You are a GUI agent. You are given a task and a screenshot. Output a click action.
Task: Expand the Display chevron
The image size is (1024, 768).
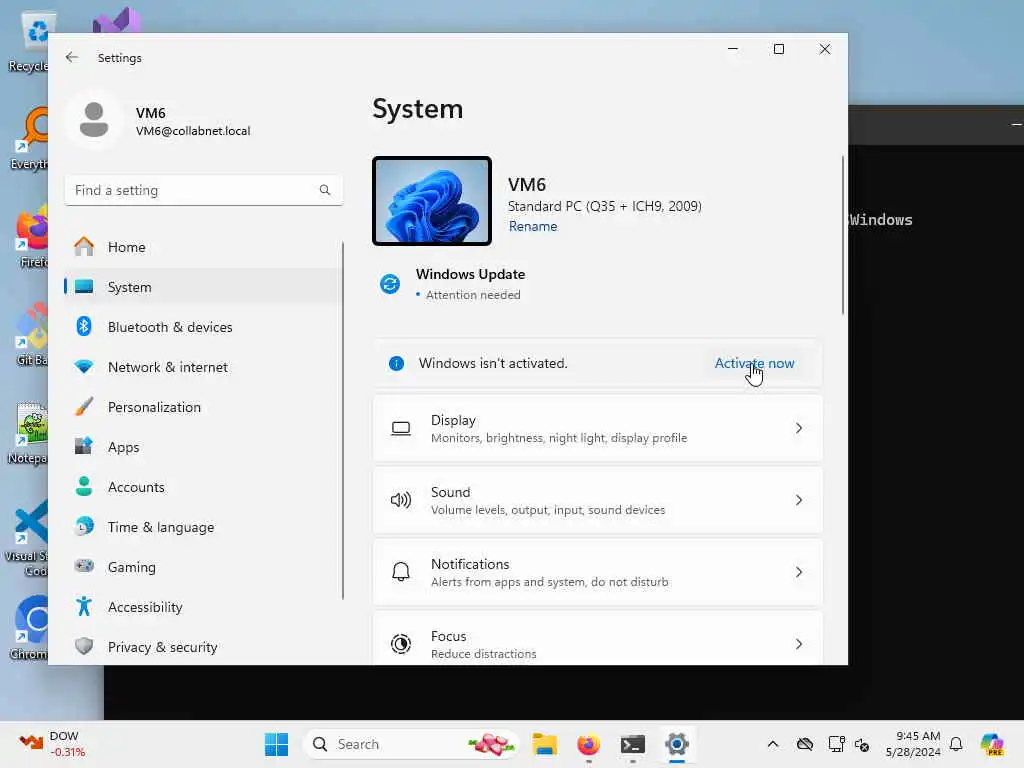point(799,428)
